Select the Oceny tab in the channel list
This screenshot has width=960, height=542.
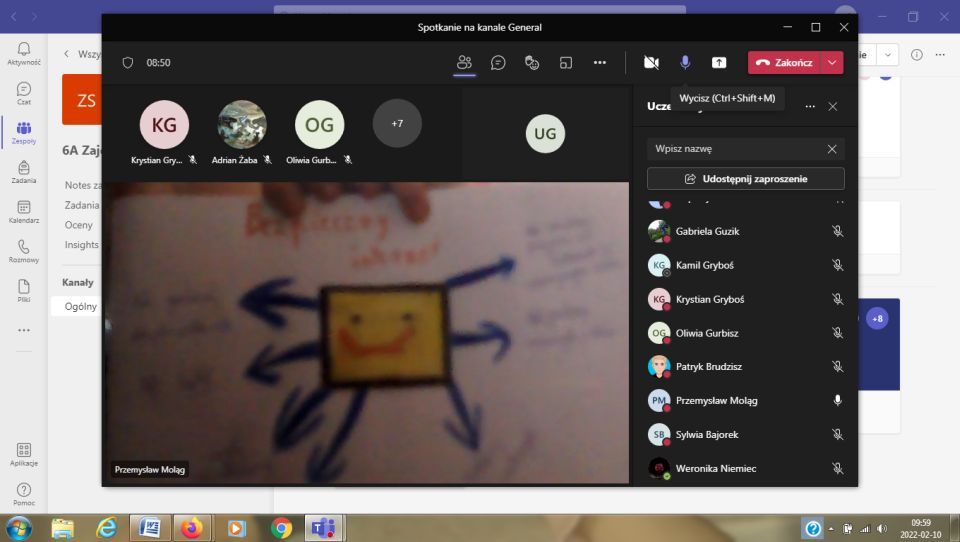(79, 225)
